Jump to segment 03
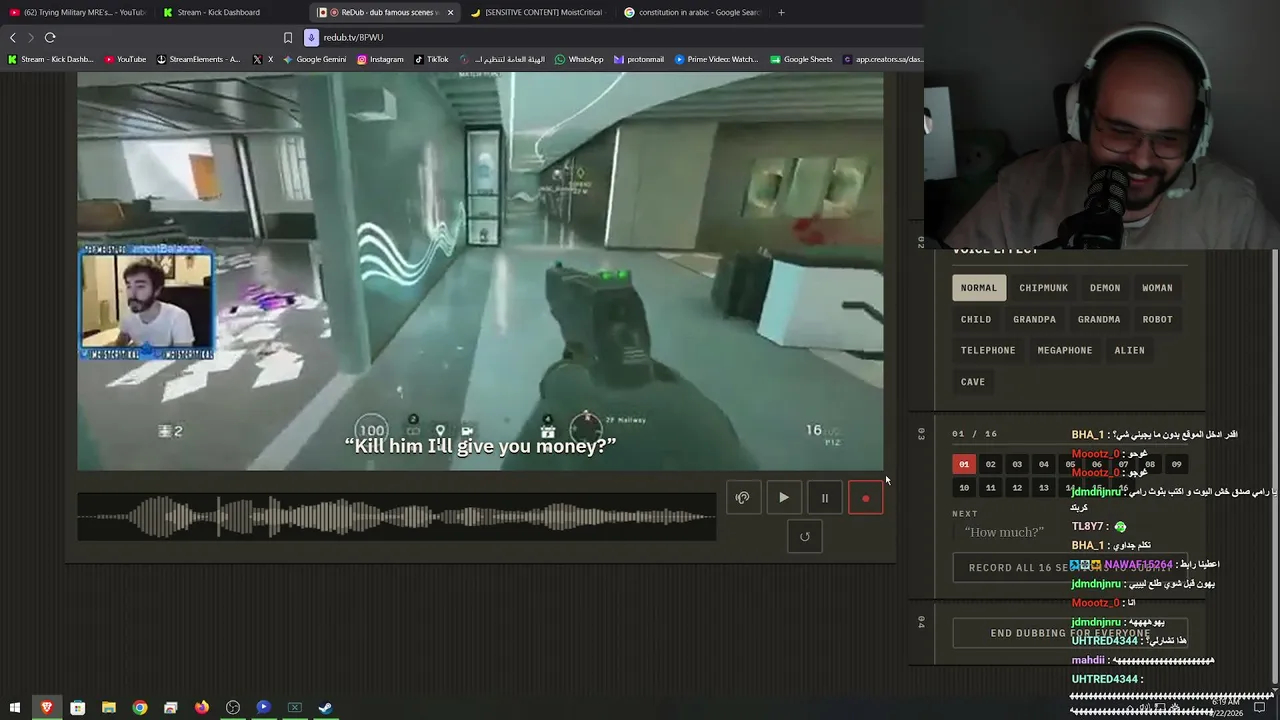Image resolution: width=1280 pixels, height=720 pixels. point(1017,464)
